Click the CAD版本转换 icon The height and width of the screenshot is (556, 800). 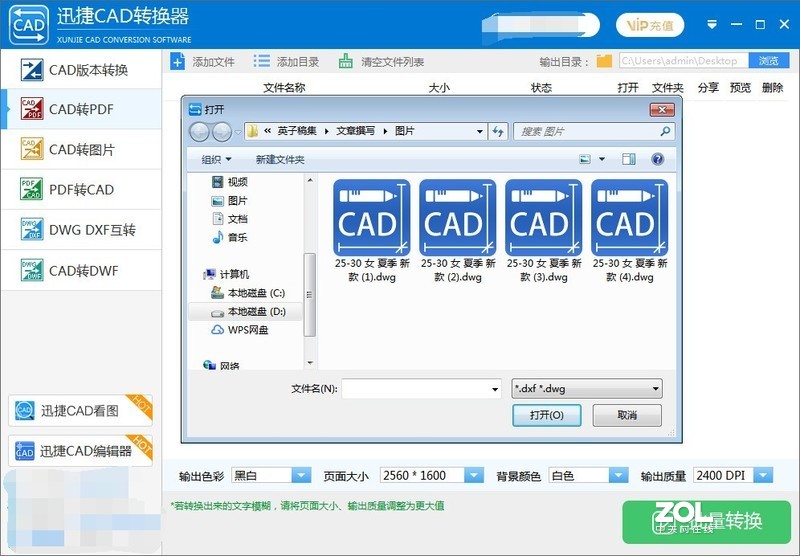click(32, 70)
